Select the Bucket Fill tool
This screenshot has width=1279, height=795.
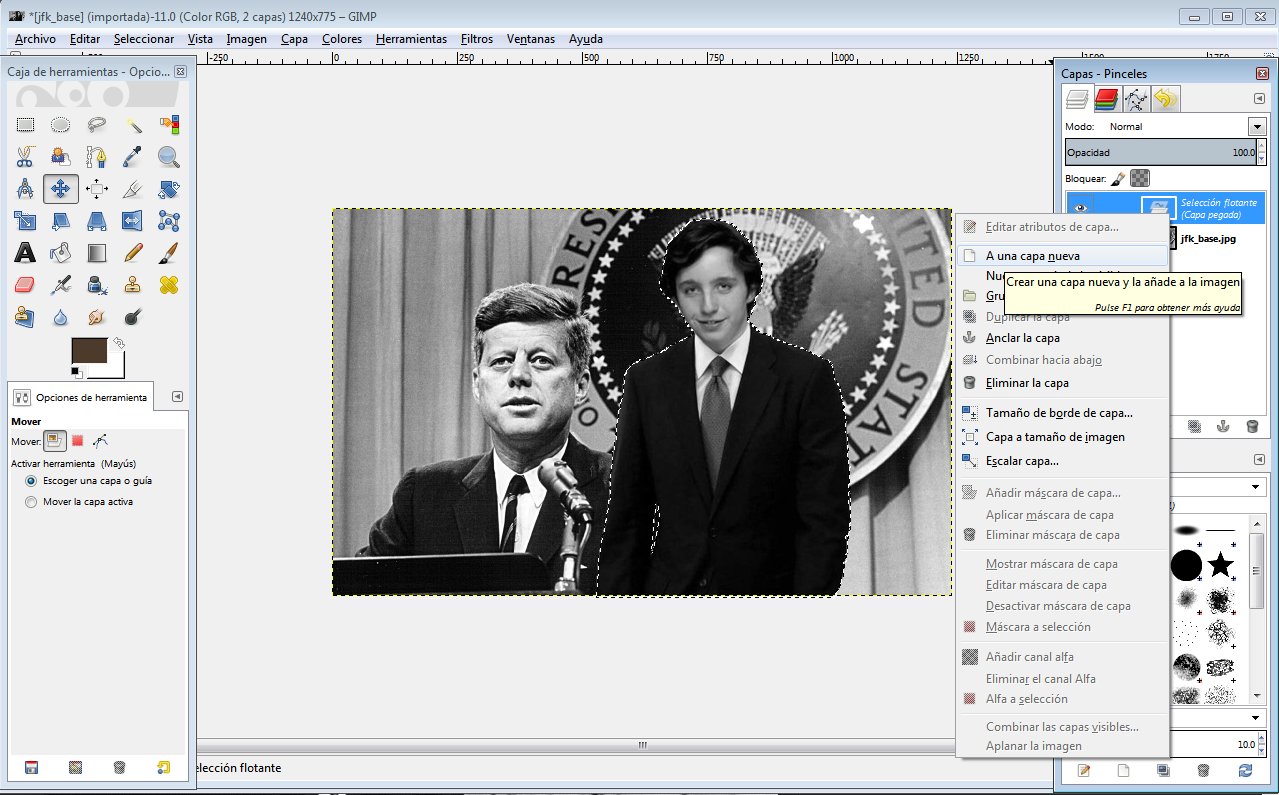pos(61,252)
